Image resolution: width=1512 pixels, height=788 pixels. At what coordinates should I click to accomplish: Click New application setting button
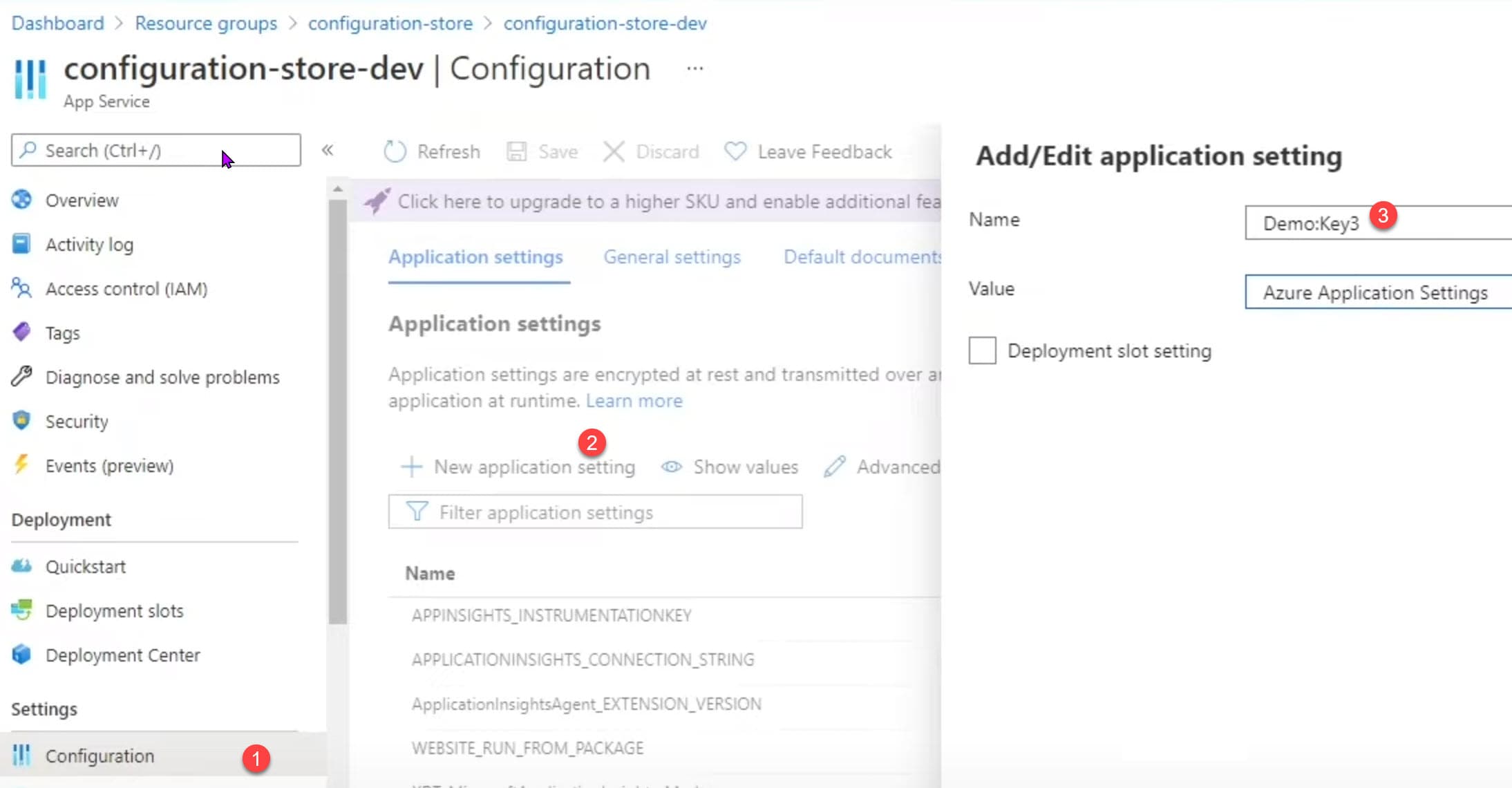pos(518,467)
